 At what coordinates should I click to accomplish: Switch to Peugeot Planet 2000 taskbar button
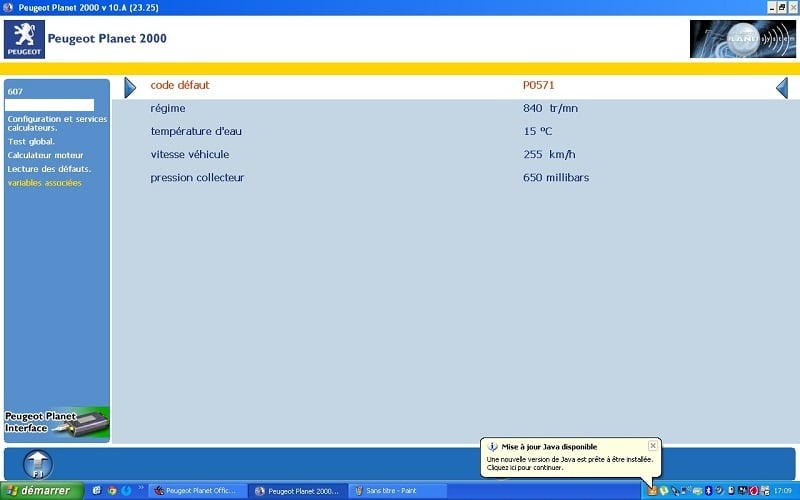(x=299, y=491)
